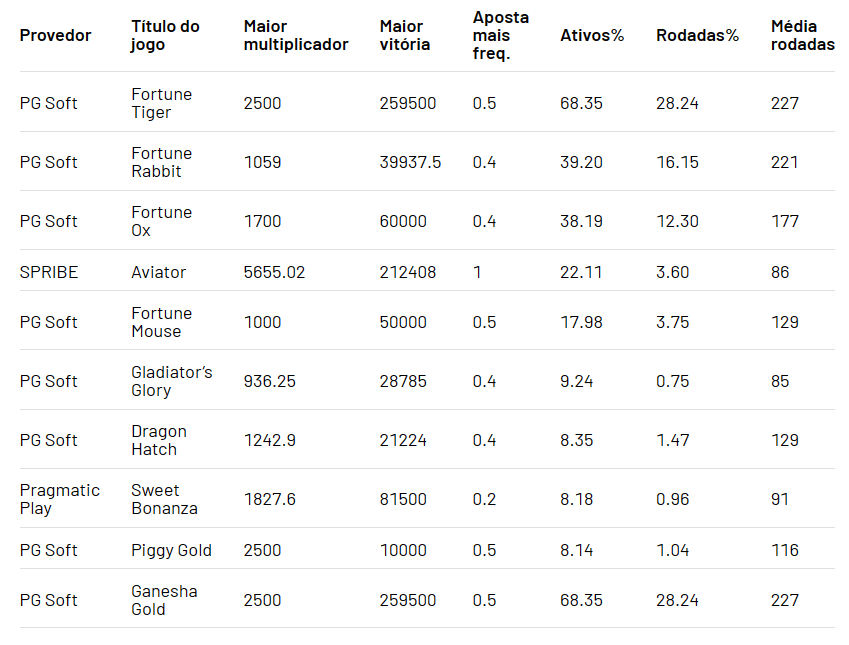The width and height of the screenshot is (849, 645).
Task: Click the Pragmatic Play provider cell
Action: click(60, 499)
